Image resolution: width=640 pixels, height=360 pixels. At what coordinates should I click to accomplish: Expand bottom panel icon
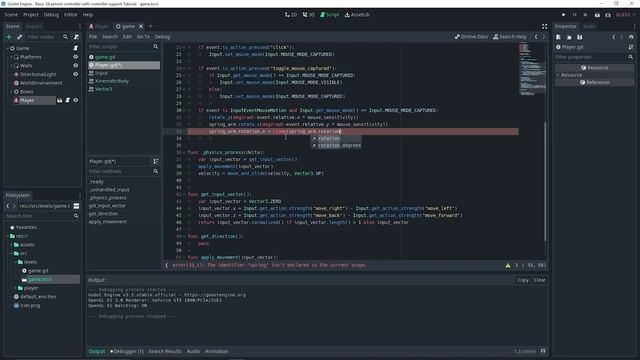click(x=543, y=351)
